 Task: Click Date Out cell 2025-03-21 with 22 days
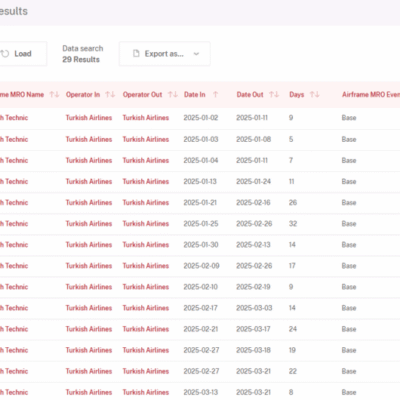click(253, 371)
